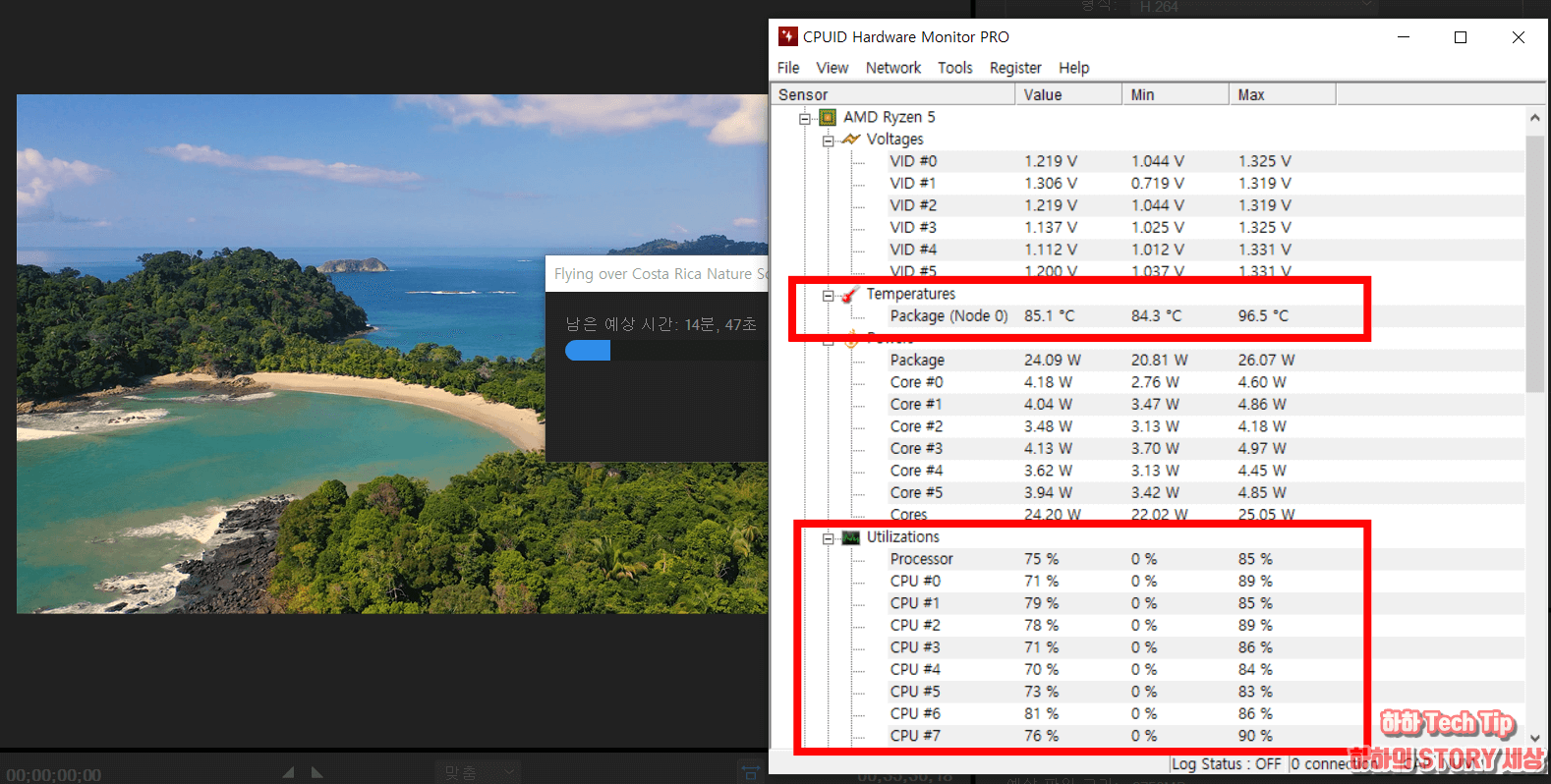
Task: Click the vertical scrollbar thumb in sensor list
Action: coord(1534,263)
